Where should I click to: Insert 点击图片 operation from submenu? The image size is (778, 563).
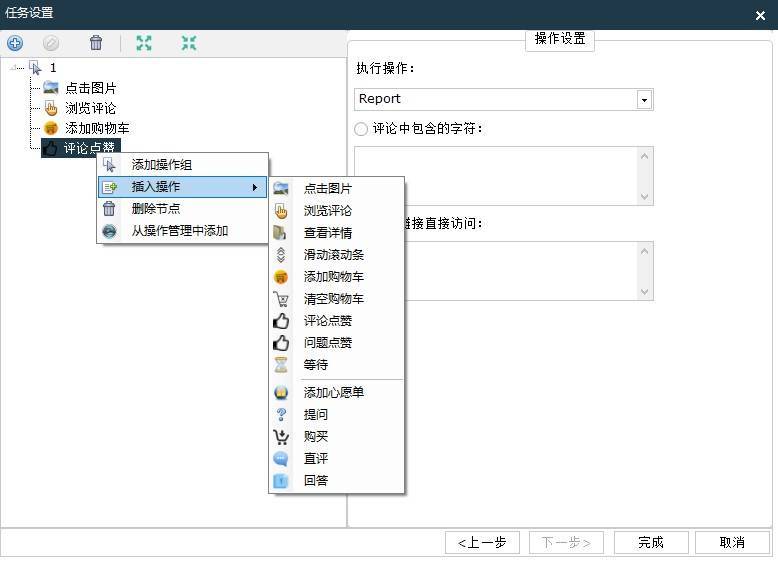(x=336, y=188)
